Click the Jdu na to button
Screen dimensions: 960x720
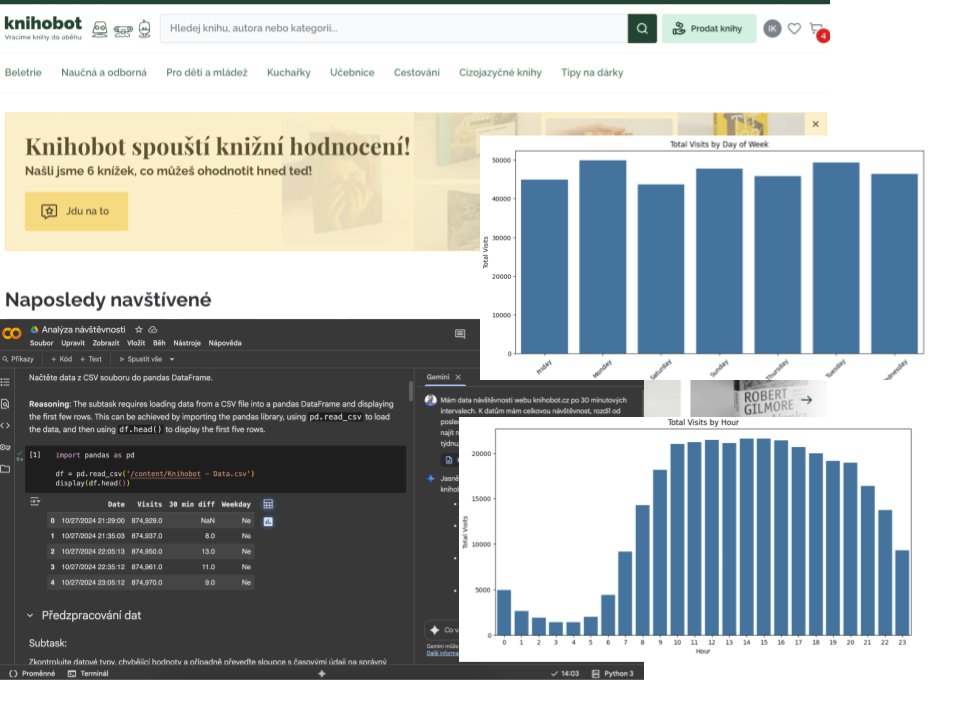(77, 211)
